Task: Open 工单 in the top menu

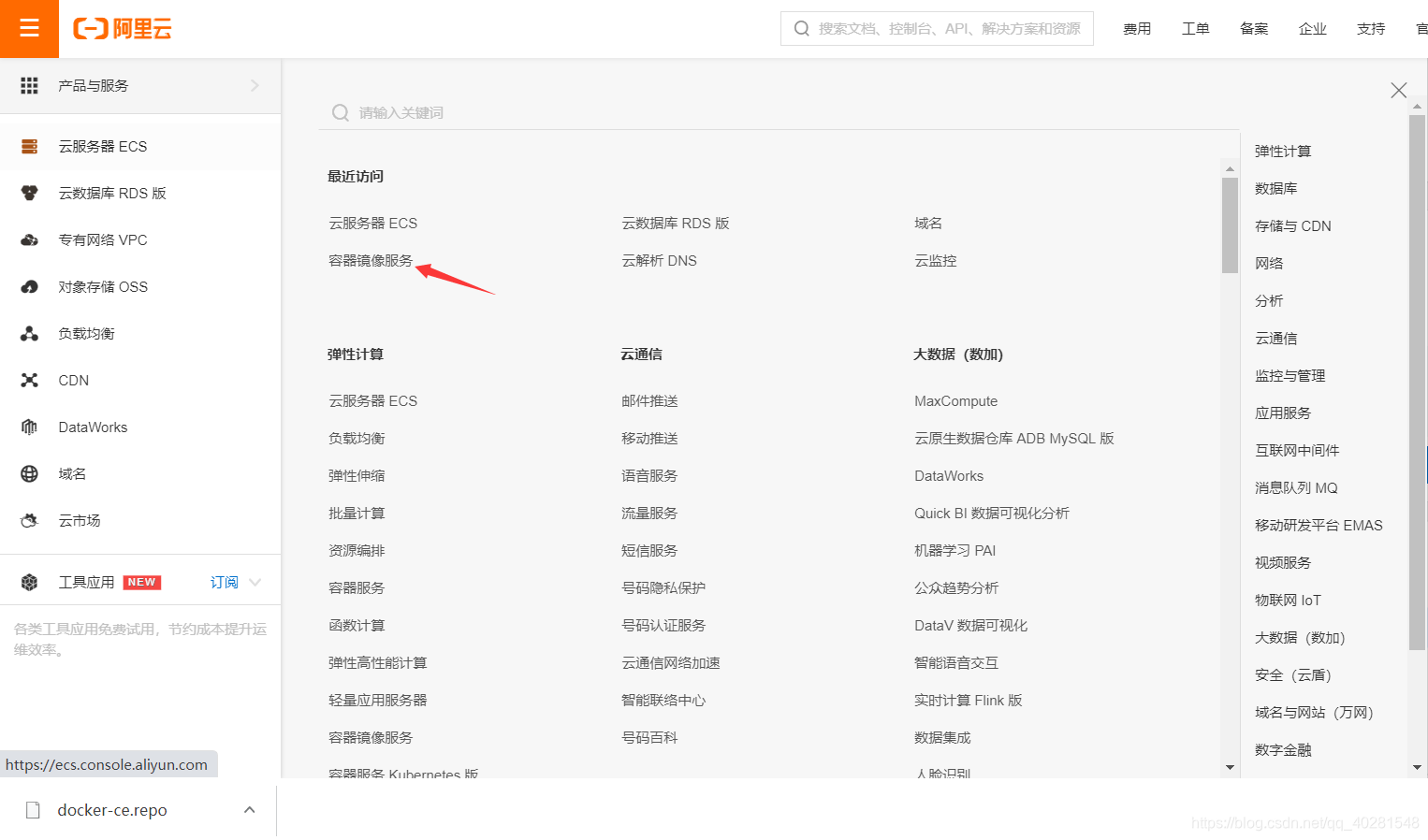Action: coord(1196,29)
